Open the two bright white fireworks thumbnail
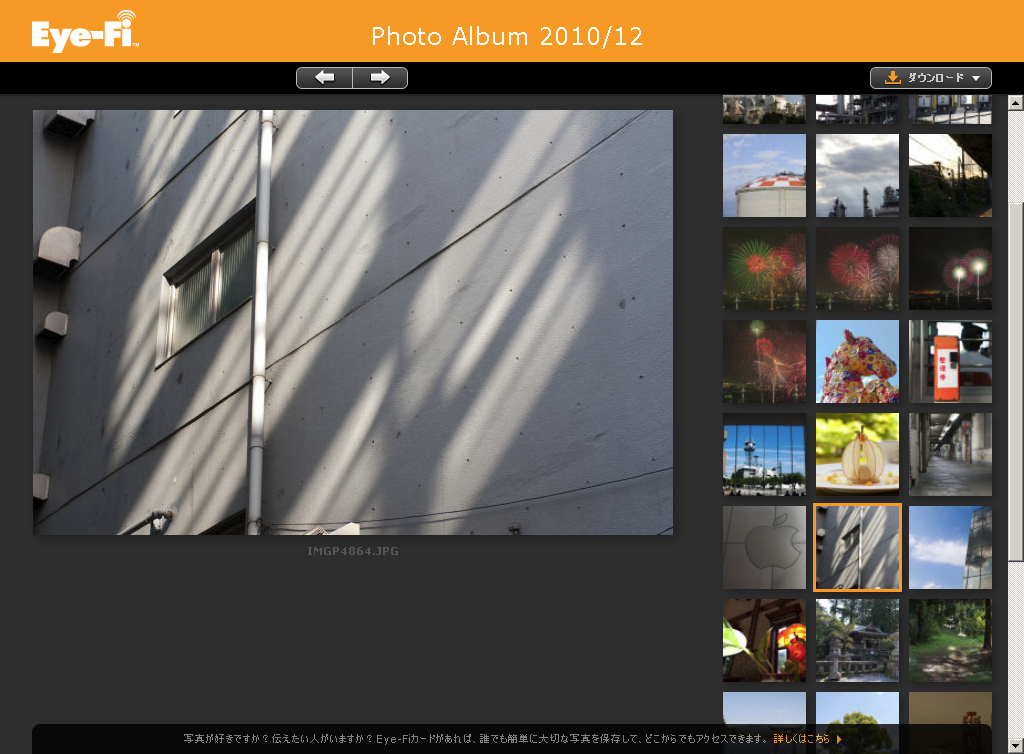Screen dimensions: 1024x754 (950, 268)
